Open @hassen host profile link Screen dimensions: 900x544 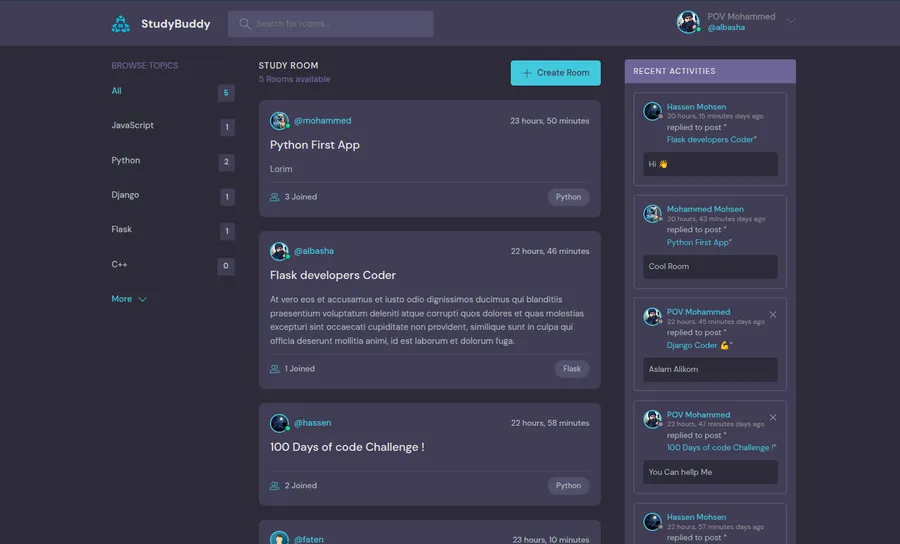[312, 423]
